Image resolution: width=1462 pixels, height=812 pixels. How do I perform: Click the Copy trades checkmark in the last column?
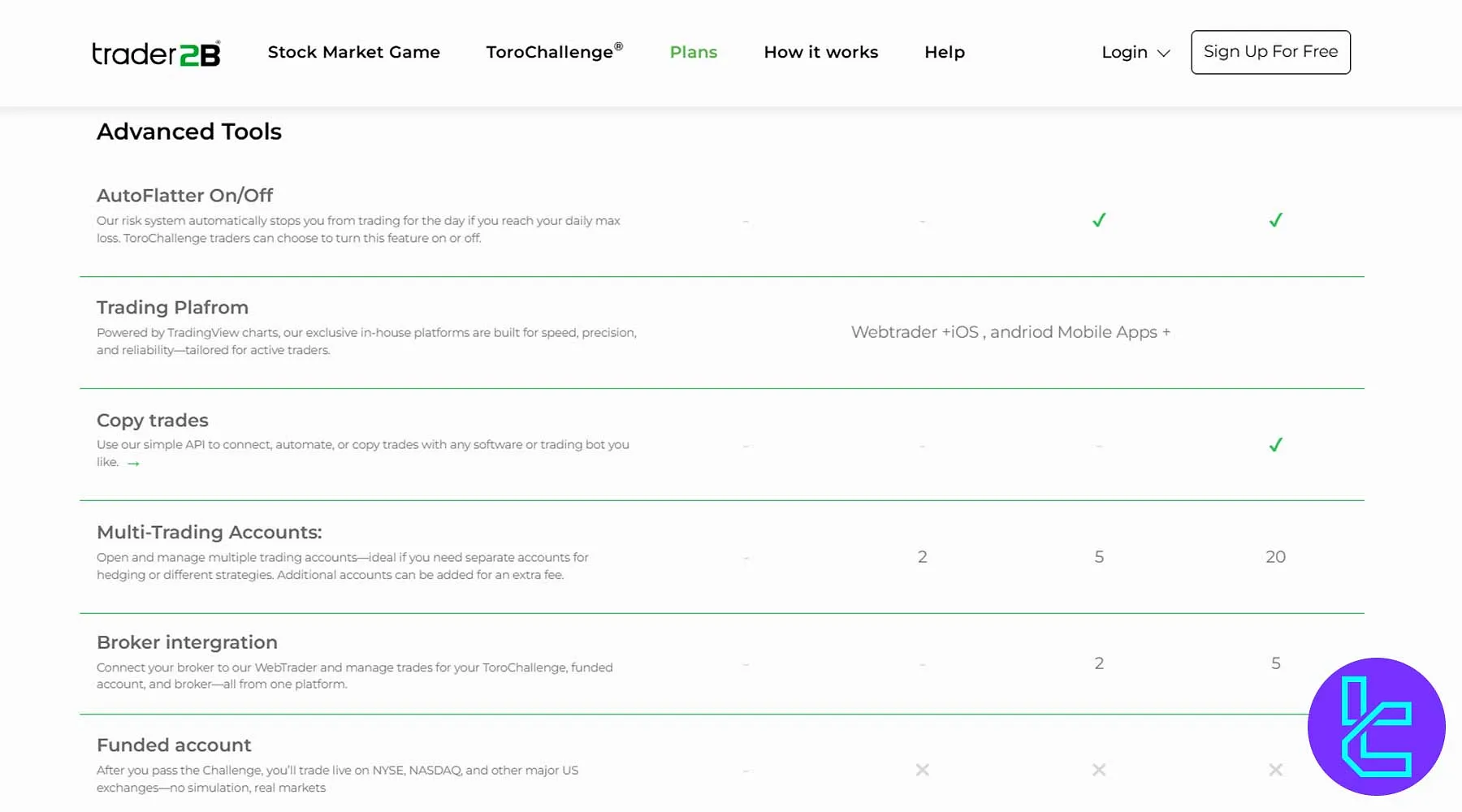point(1275,444)
